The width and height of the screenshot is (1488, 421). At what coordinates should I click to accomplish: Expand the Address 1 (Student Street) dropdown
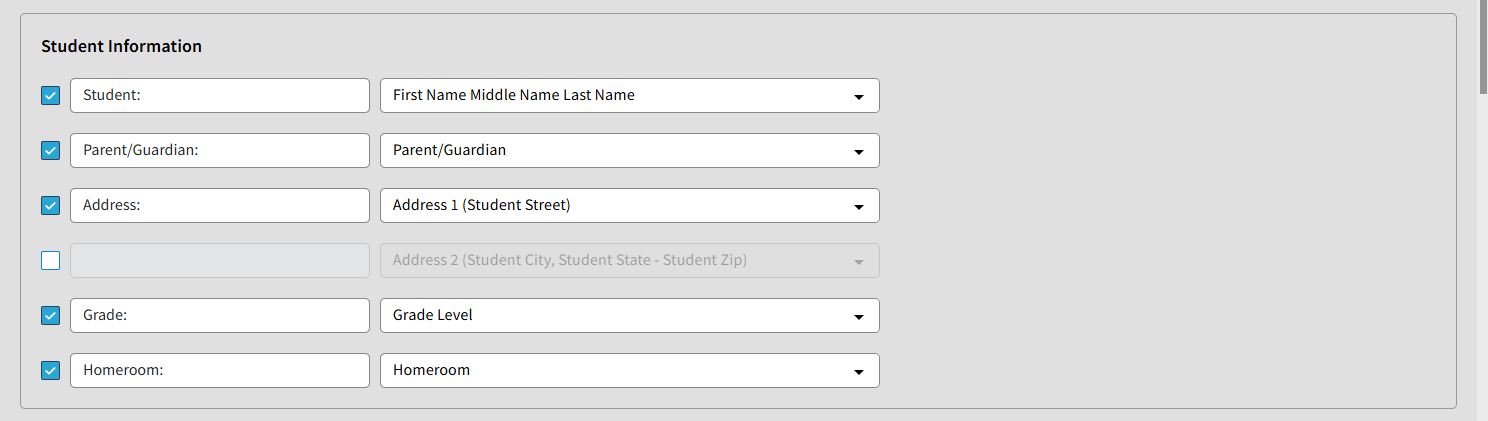629,206
